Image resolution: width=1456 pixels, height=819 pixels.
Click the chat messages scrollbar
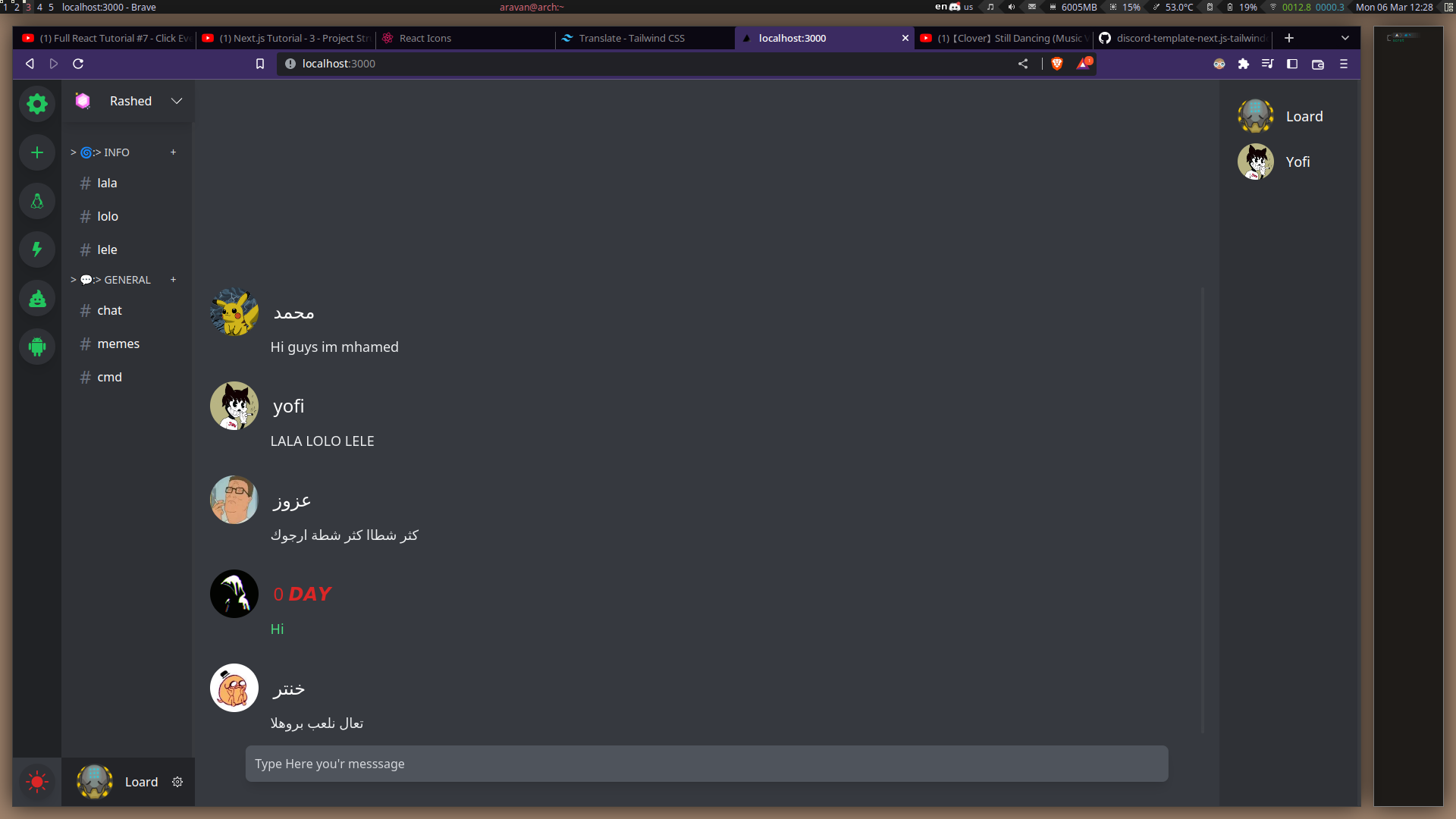(1203, 510)
